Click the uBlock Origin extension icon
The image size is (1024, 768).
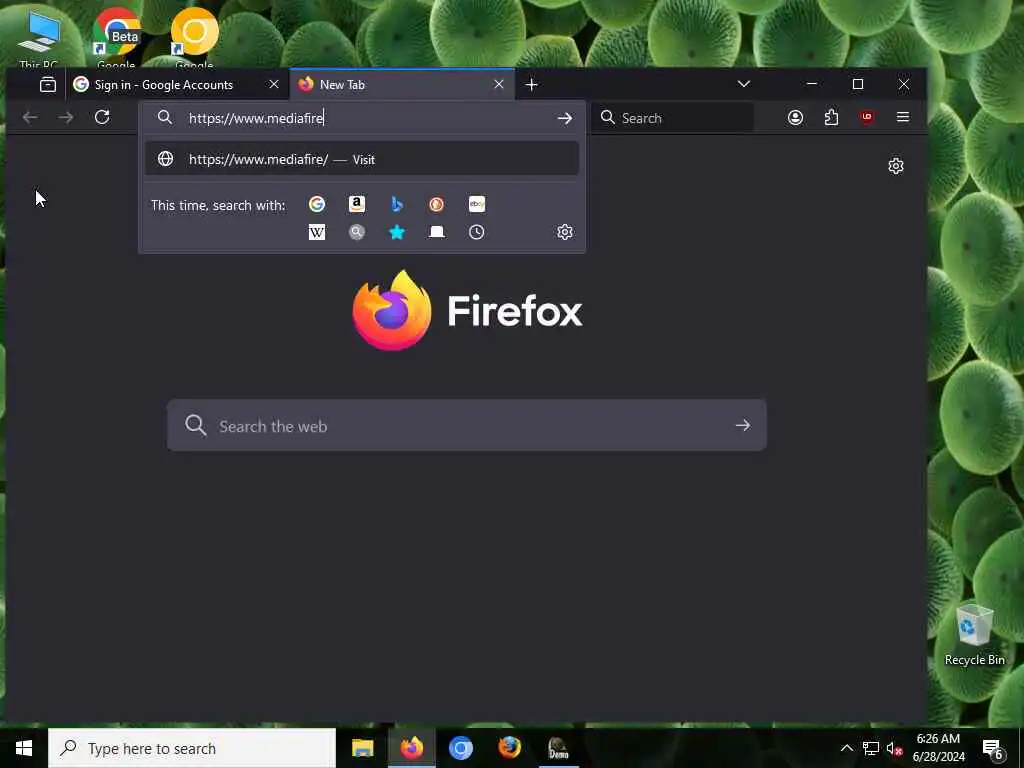coord(867,118)
